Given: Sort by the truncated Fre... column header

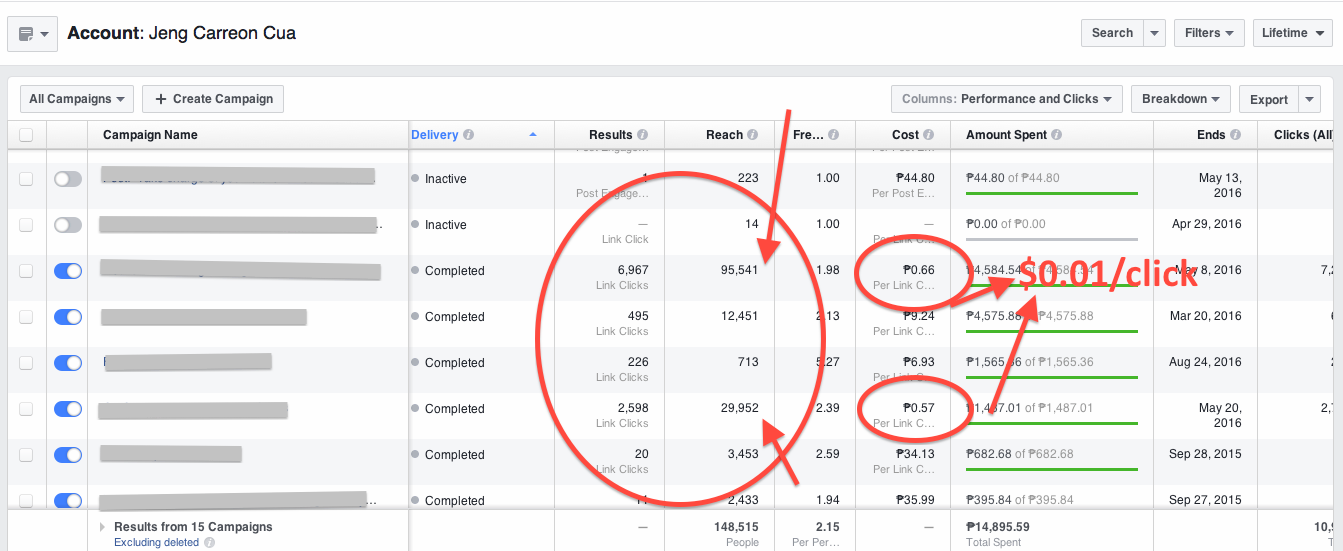Looking at the screenshot, I should tap(810, 135).
